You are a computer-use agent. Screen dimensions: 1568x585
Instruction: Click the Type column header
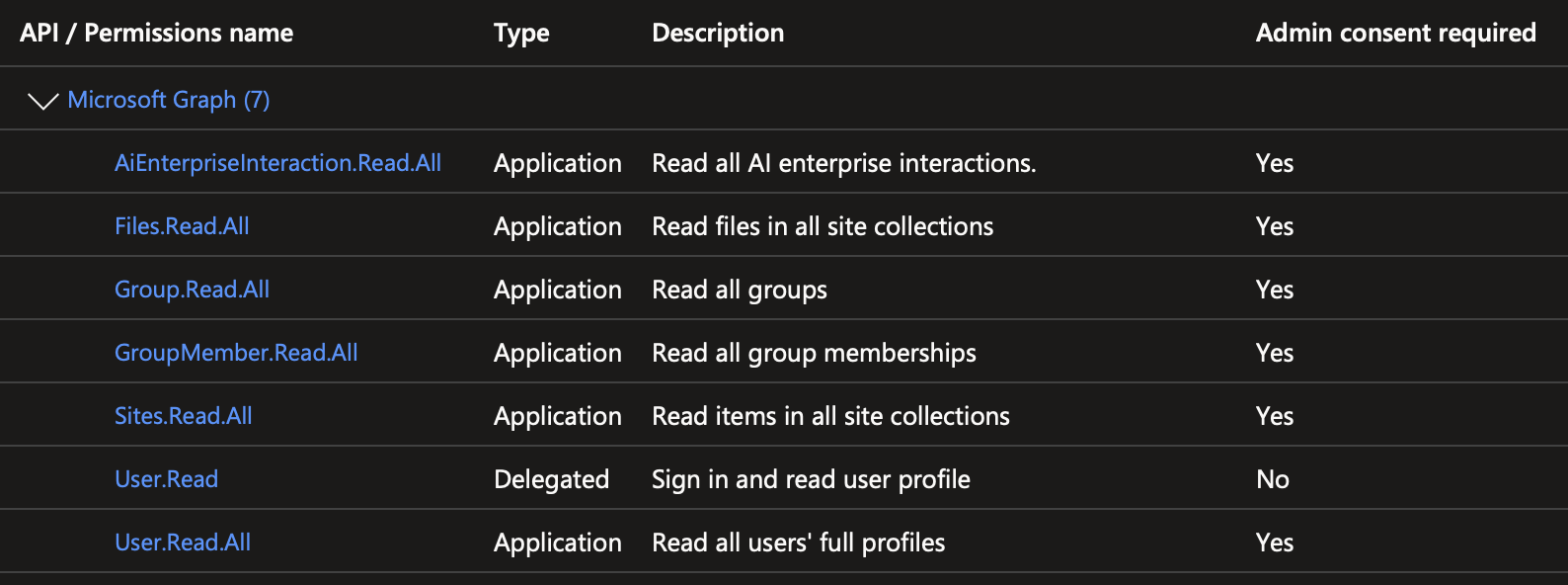(521, 34)
